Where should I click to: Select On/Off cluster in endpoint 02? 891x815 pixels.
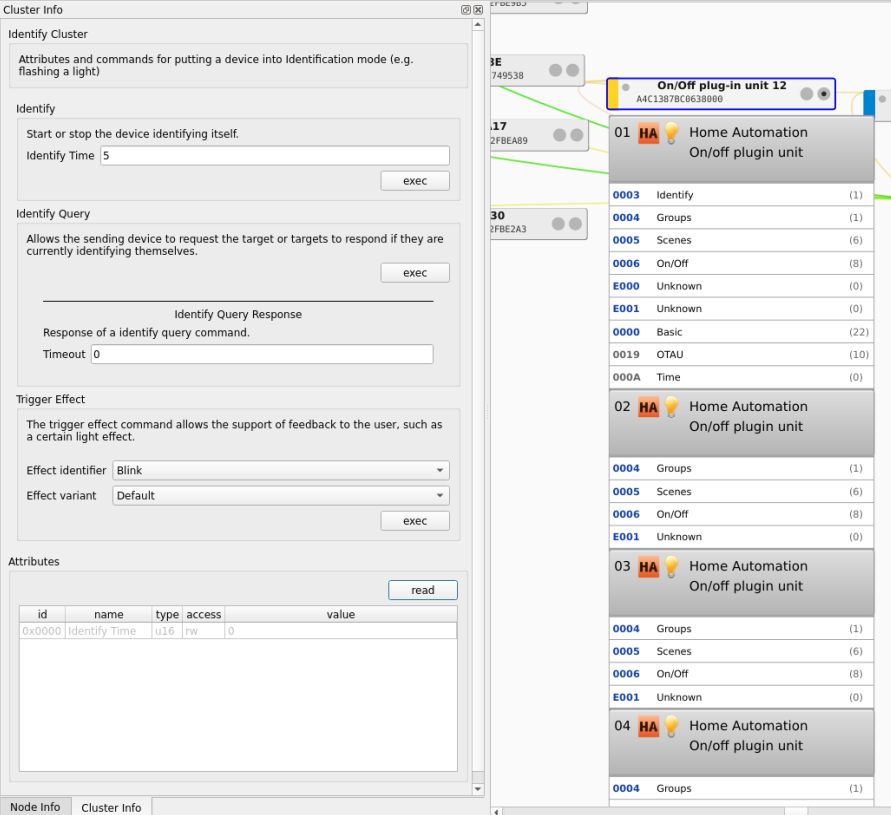(741, 514)
